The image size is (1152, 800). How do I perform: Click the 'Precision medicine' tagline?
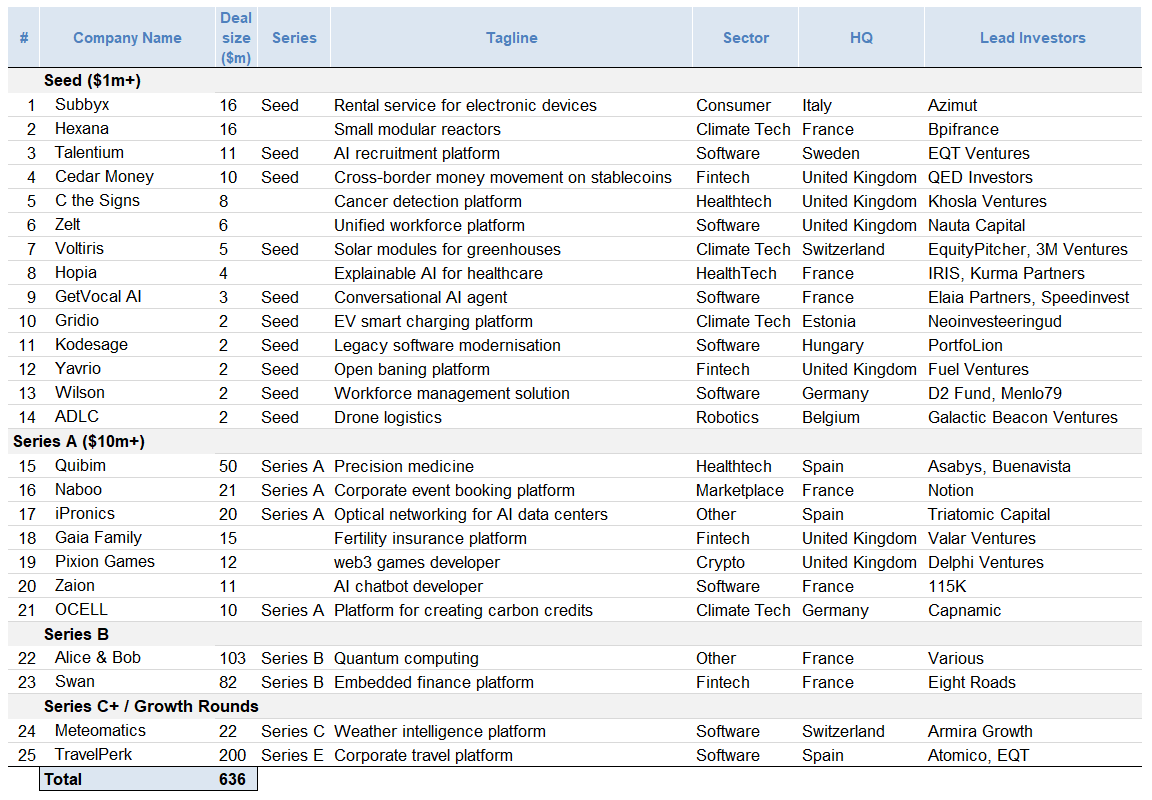pos(404,466)
